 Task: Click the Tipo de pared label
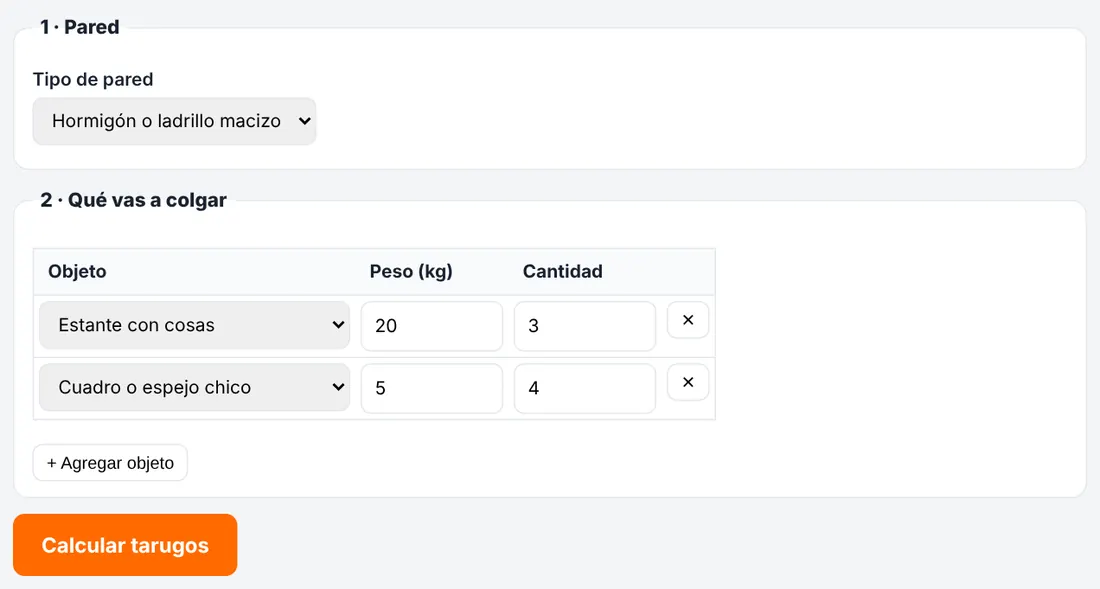coord(93,79)
